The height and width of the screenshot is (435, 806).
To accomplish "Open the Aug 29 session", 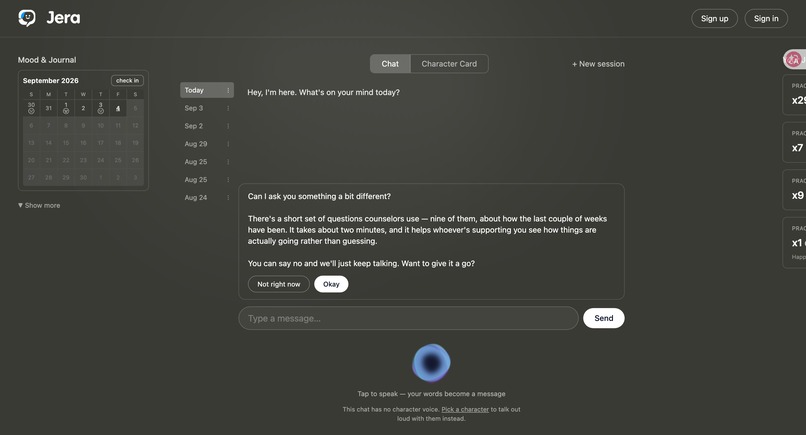I will 207,144.
